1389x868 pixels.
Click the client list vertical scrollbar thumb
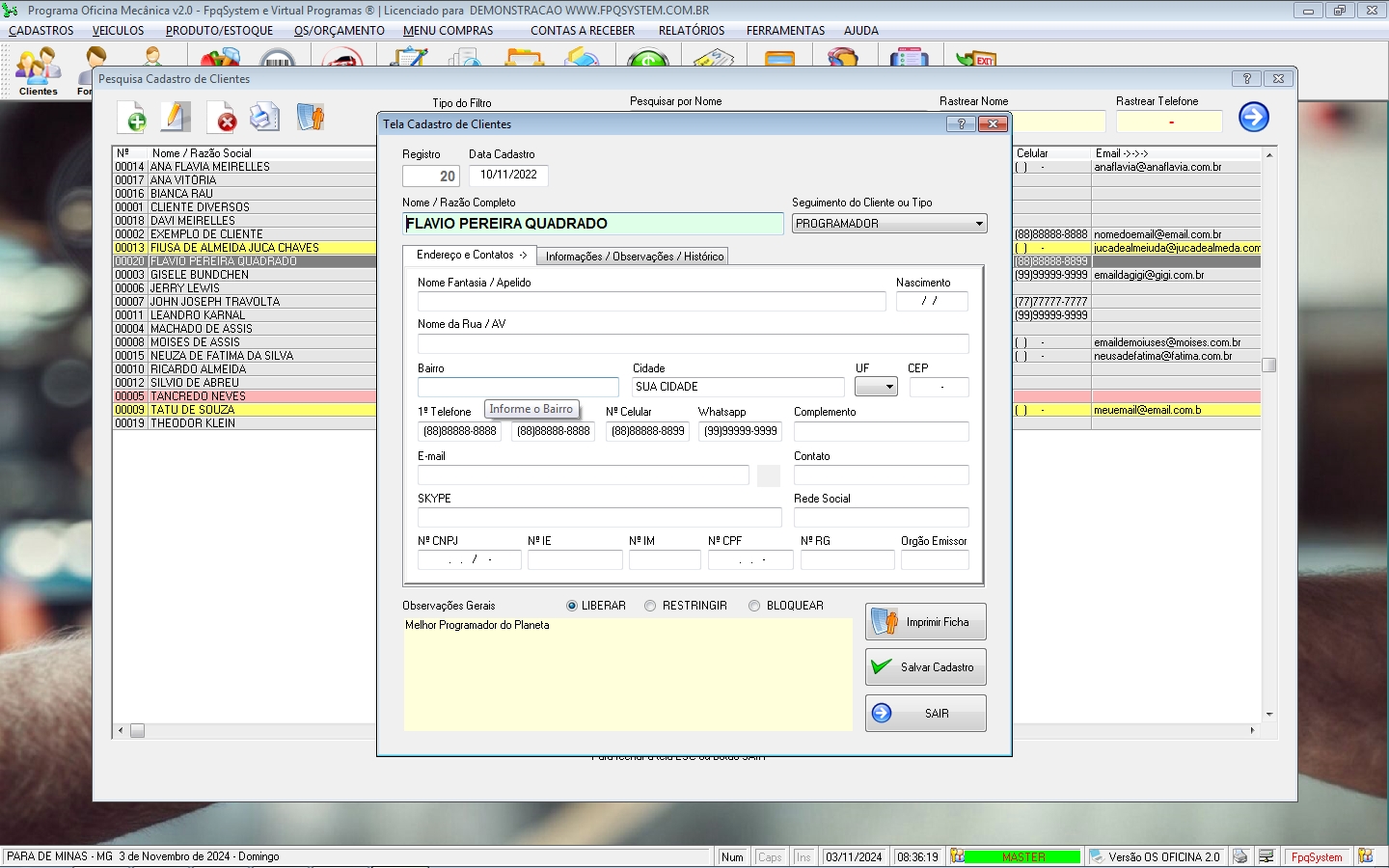point(1269,366)
